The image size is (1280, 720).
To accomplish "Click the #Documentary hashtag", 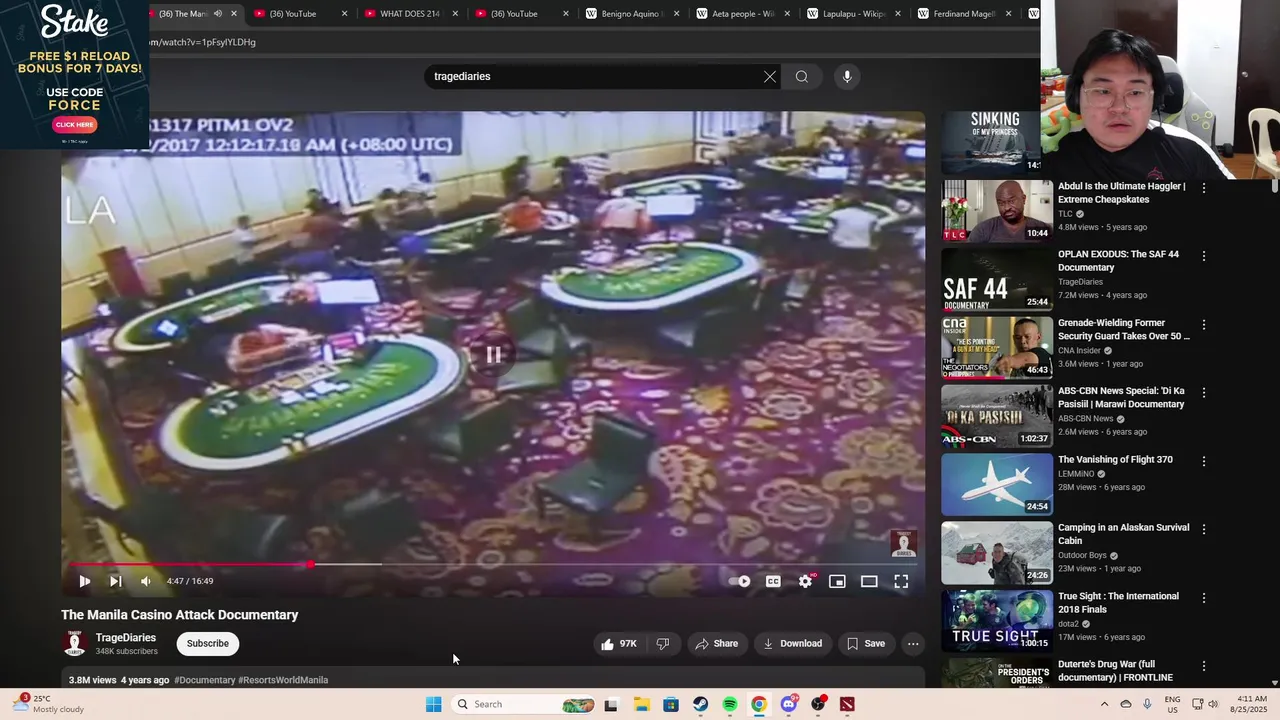I will [x=204, y=680].
